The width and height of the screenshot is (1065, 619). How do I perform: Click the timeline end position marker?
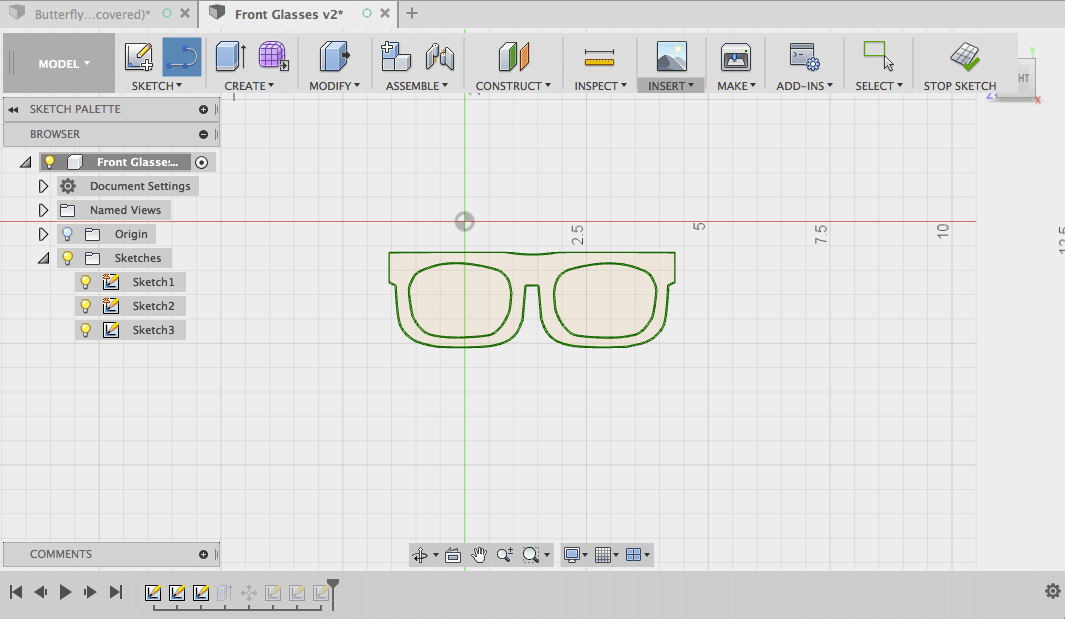pos(333,584)
